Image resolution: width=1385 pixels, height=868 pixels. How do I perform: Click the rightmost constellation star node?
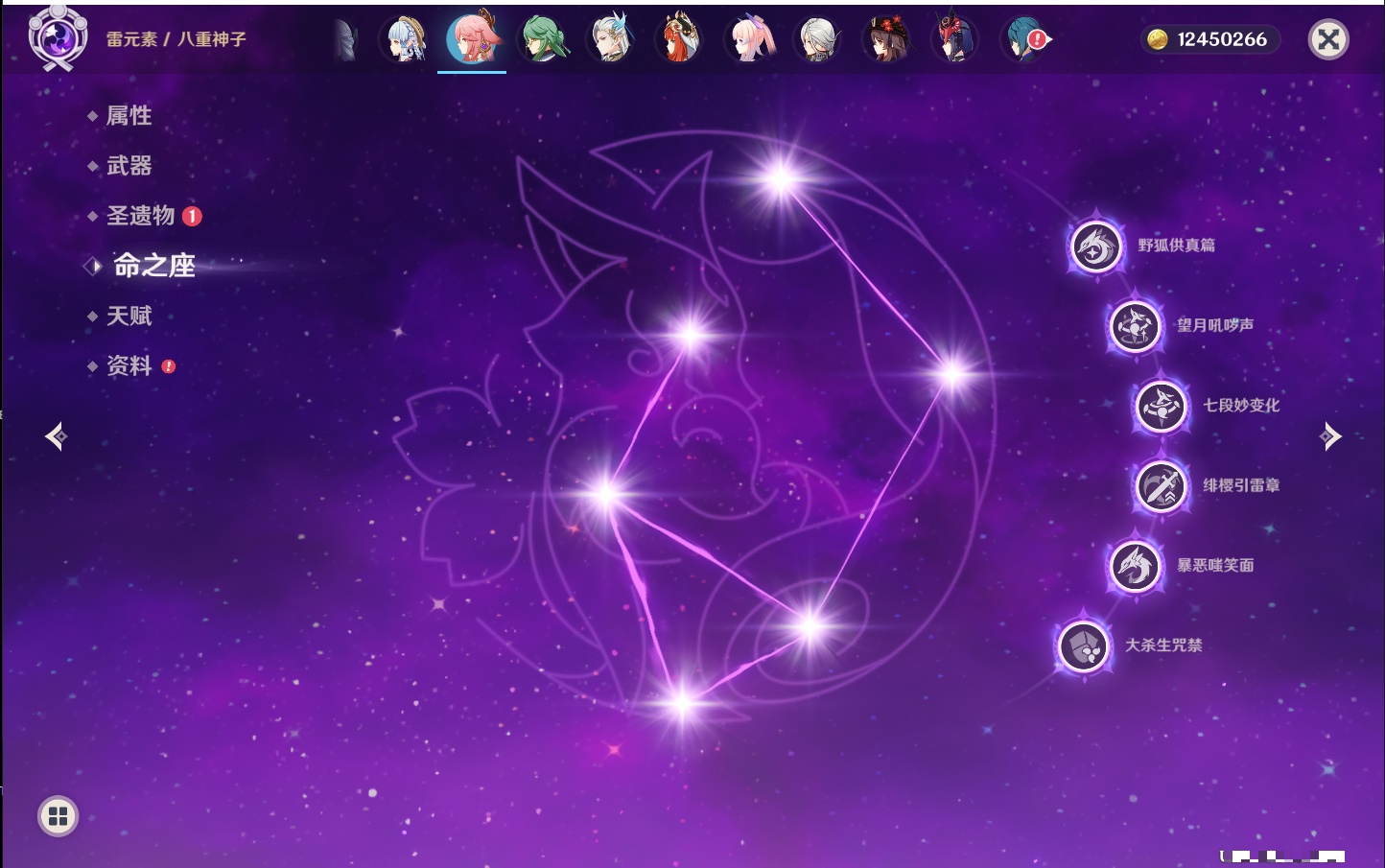pos(952,374)
